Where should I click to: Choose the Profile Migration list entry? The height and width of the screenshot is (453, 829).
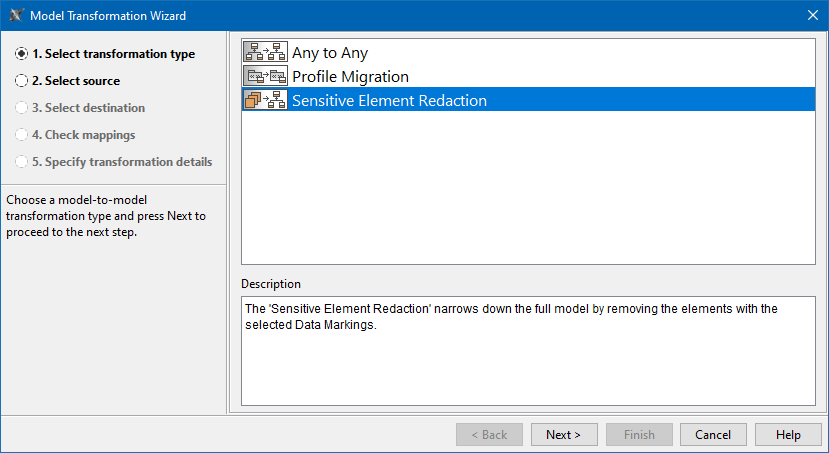pos(350,76)
